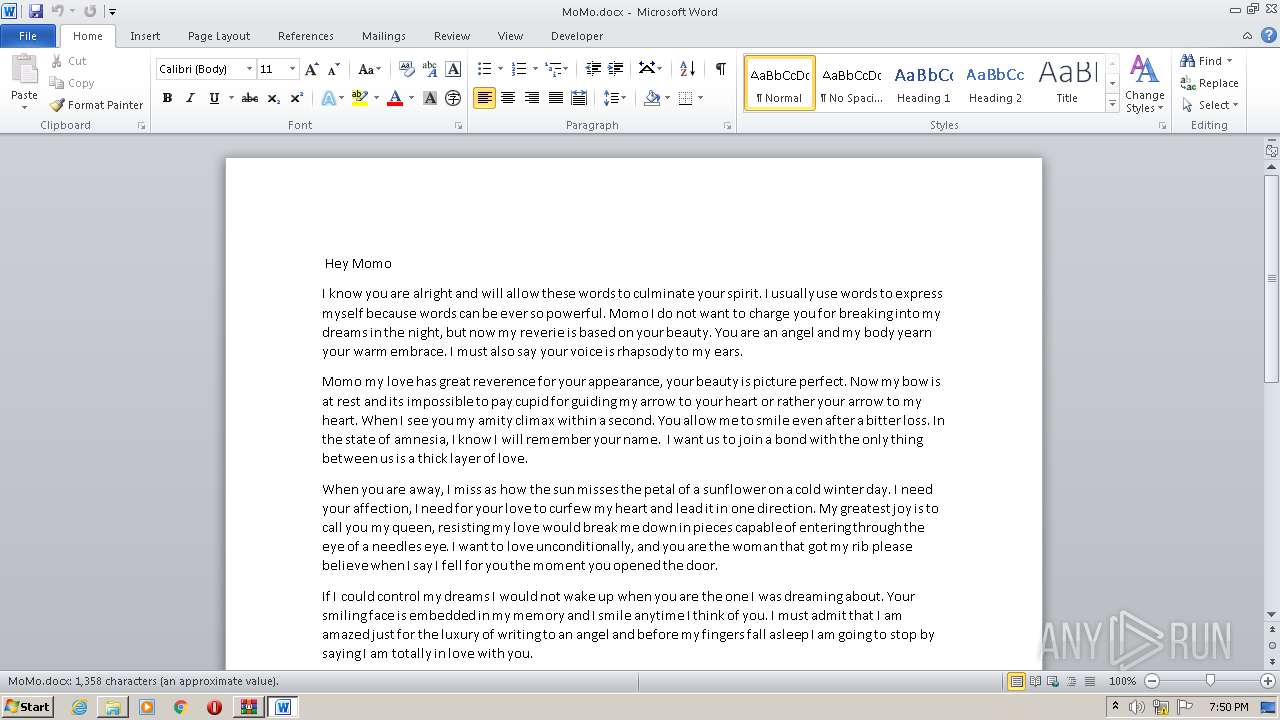The width and height of the screenshot is (1280, 720).
Task: Open Text Effects icon
Action: 328,98
